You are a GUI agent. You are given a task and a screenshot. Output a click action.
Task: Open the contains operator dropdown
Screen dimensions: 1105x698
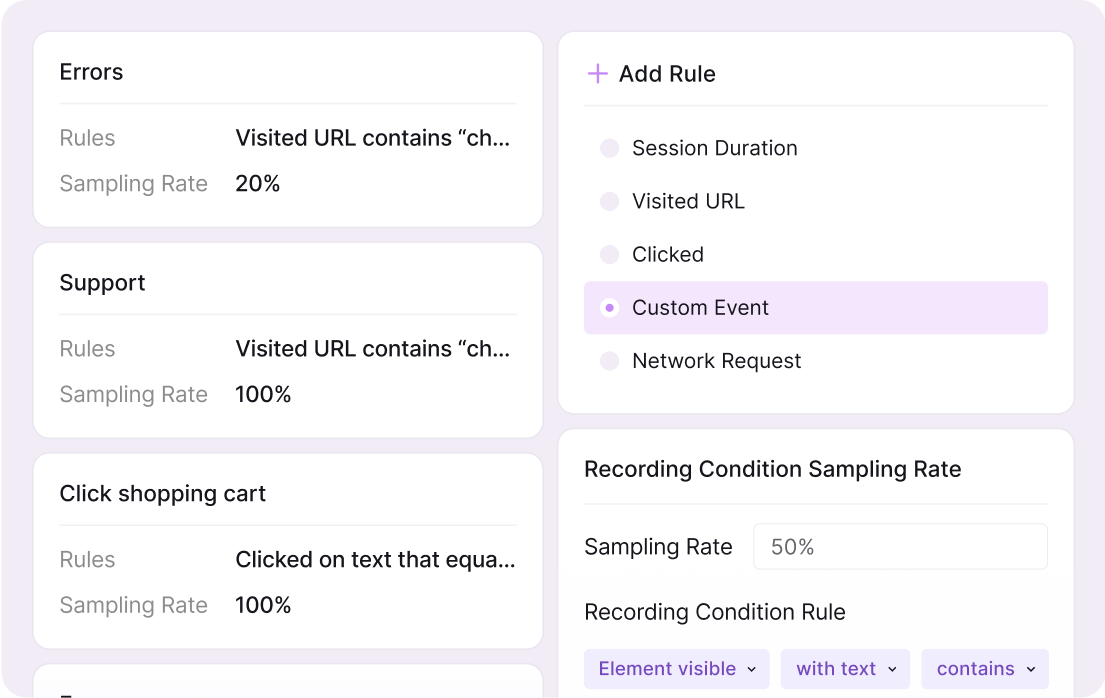coord(985,669)
